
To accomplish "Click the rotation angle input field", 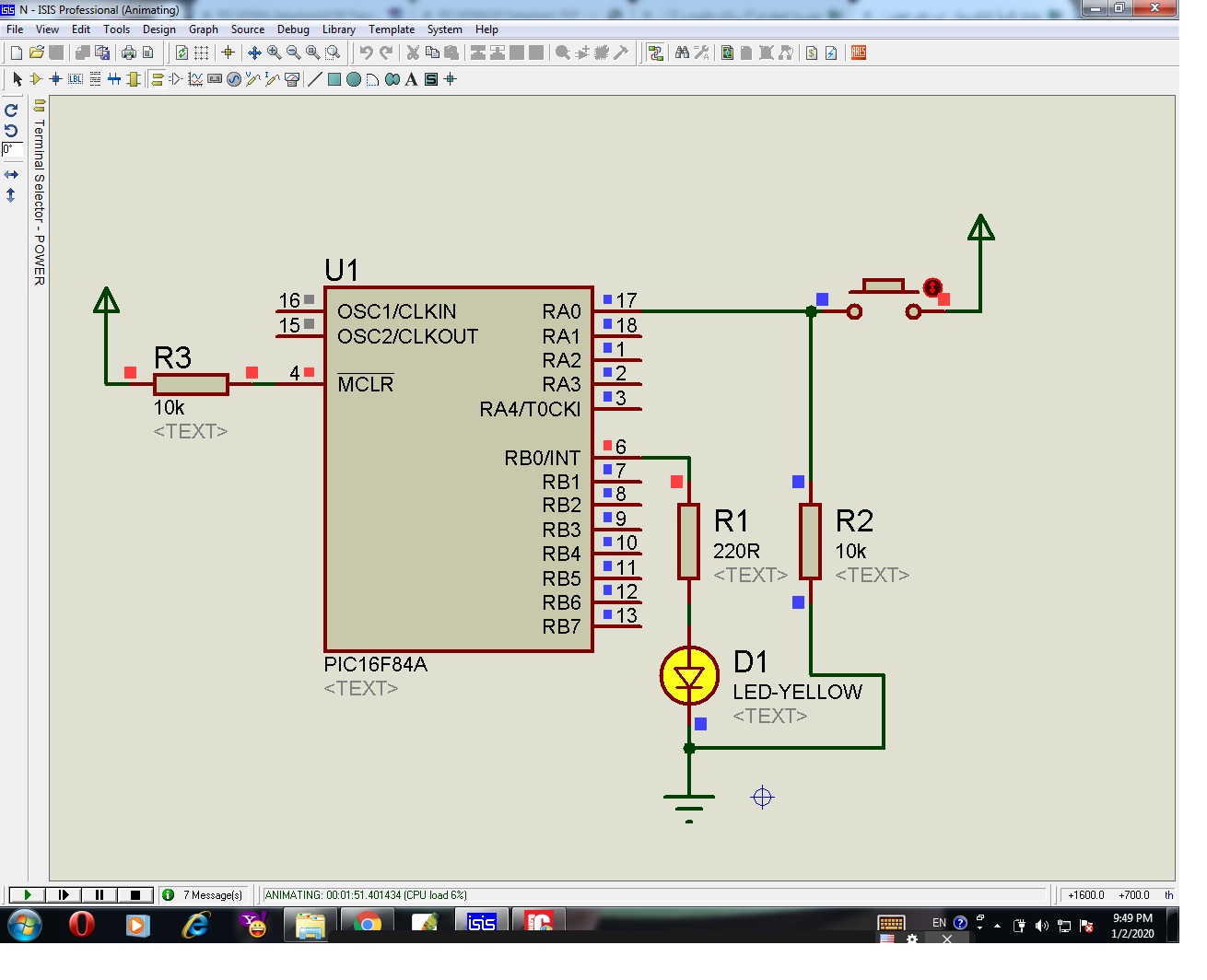I will point(12,149).
